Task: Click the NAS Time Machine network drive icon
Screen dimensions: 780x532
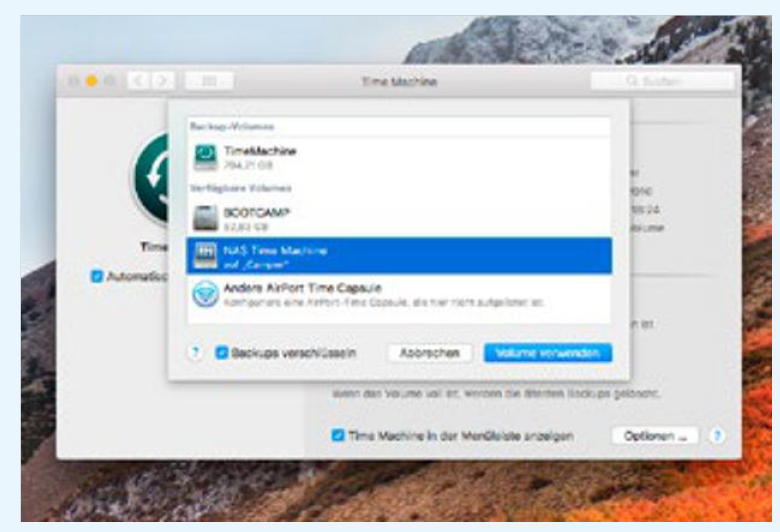Action: [x=205, y=256]
